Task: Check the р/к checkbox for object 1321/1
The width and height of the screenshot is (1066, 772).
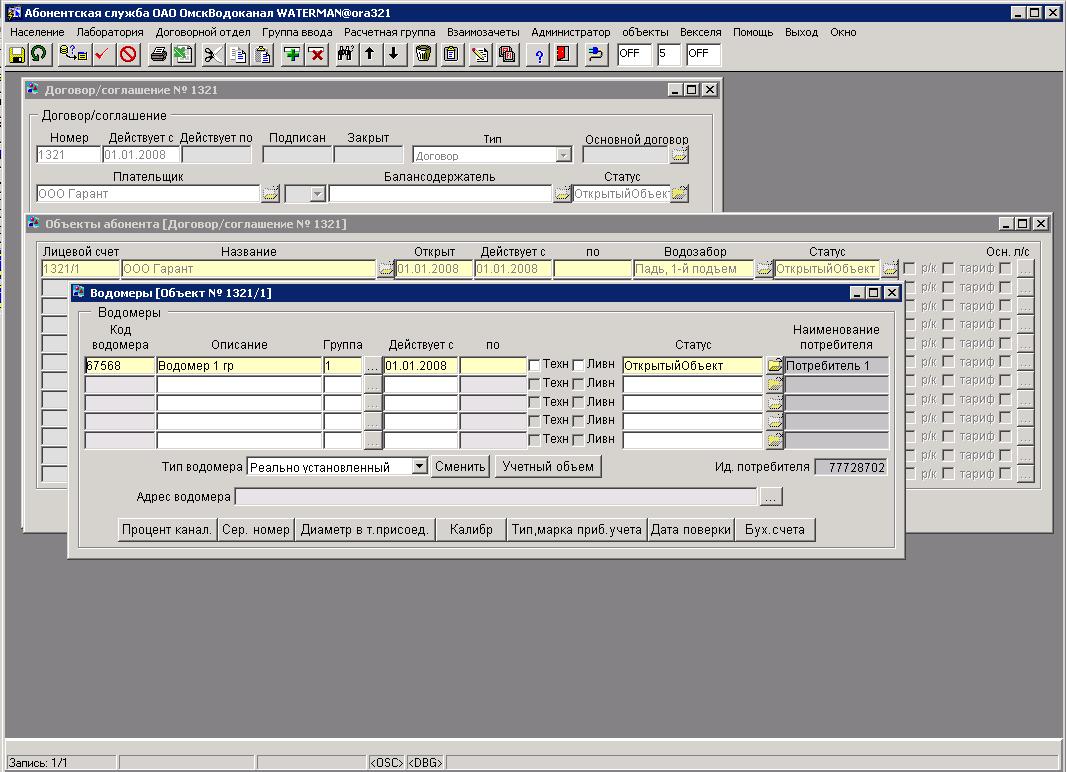Action: tap(909, 268)
